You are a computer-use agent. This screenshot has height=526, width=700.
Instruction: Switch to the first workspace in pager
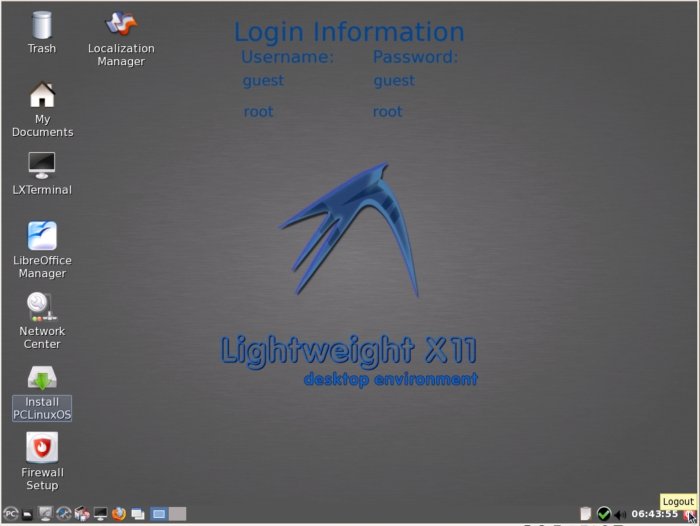pyautogui.click(x=158, y=514)
